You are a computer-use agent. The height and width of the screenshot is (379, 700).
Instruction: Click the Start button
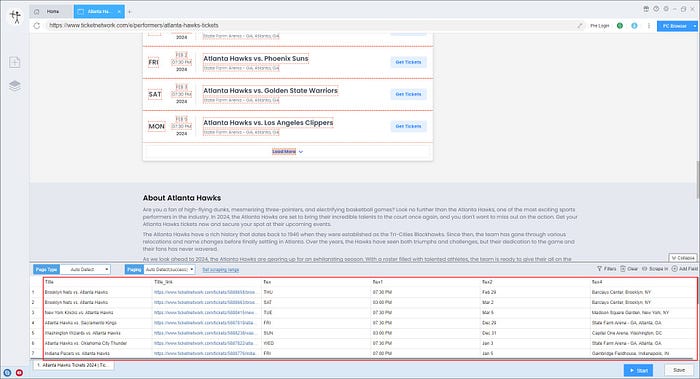pos(638,370)
